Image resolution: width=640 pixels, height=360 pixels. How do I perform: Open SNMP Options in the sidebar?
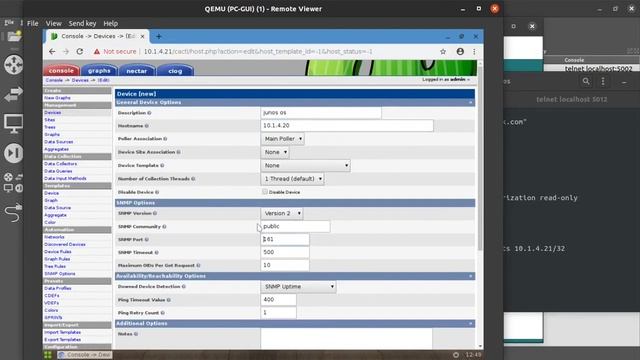pyautogui.click(x=60, y=273)
